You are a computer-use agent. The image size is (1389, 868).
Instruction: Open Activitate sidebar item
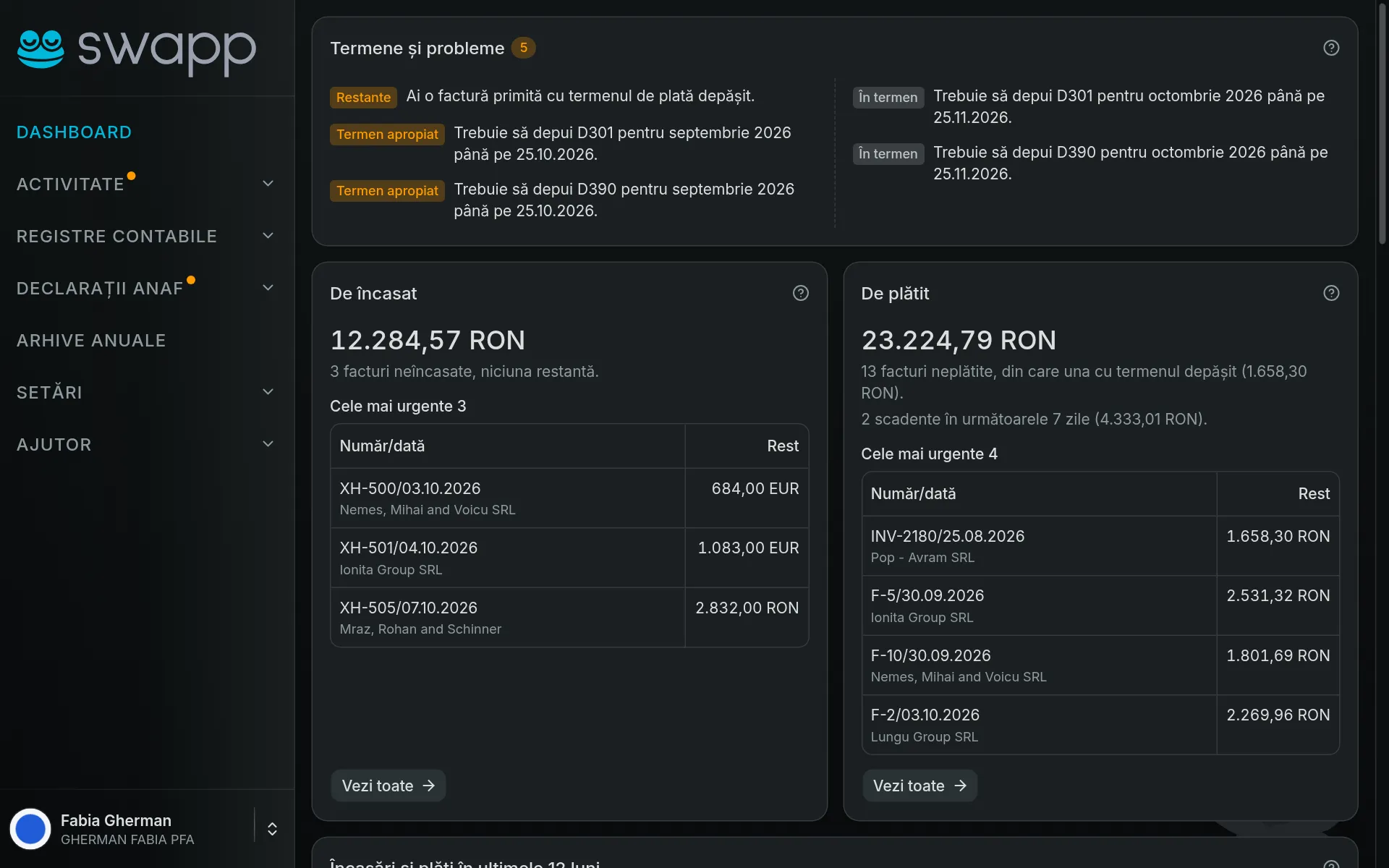(x=70, y=184)
